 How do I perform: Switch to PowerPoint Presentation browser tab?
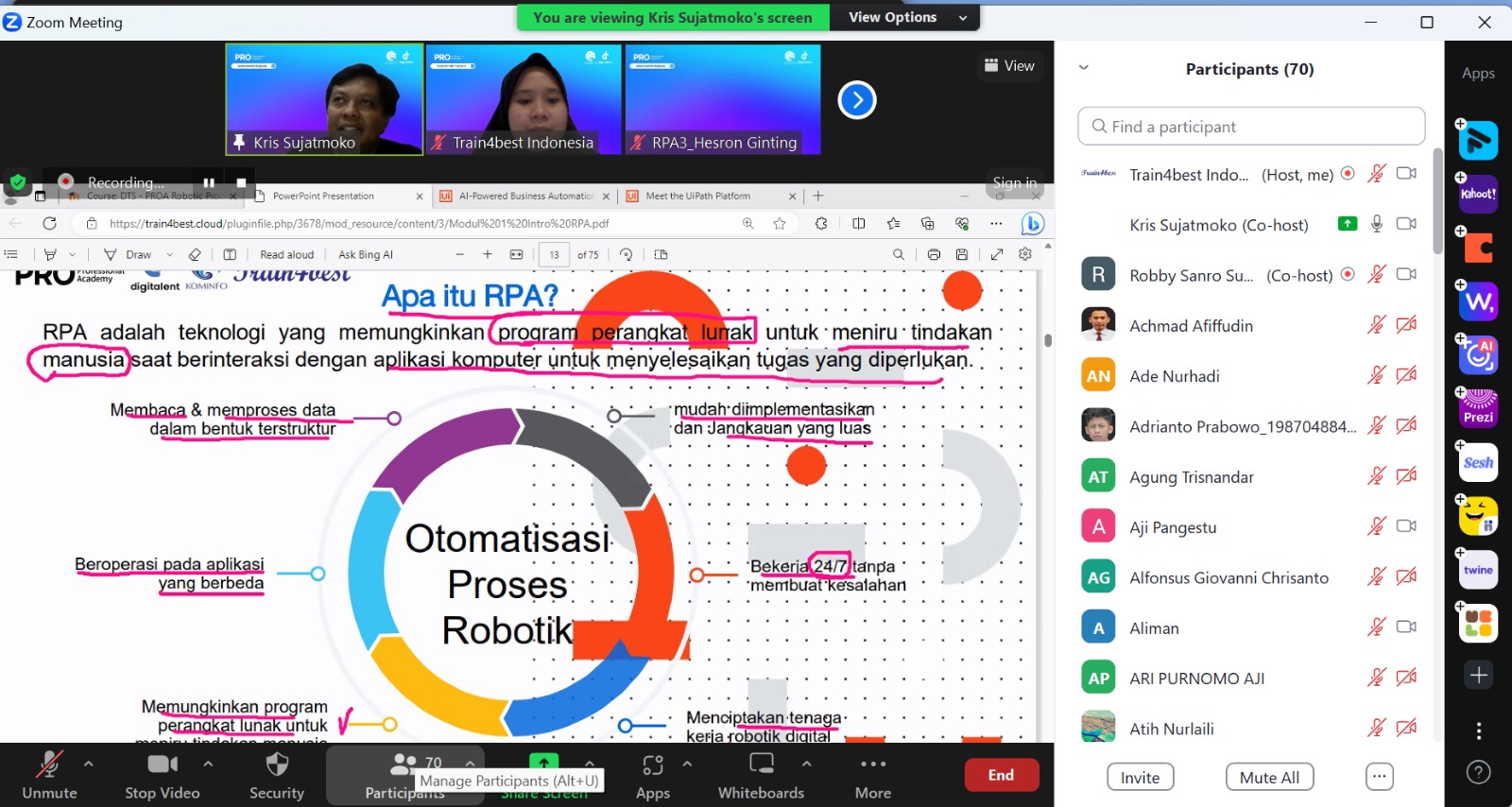[x=340, y=196]
